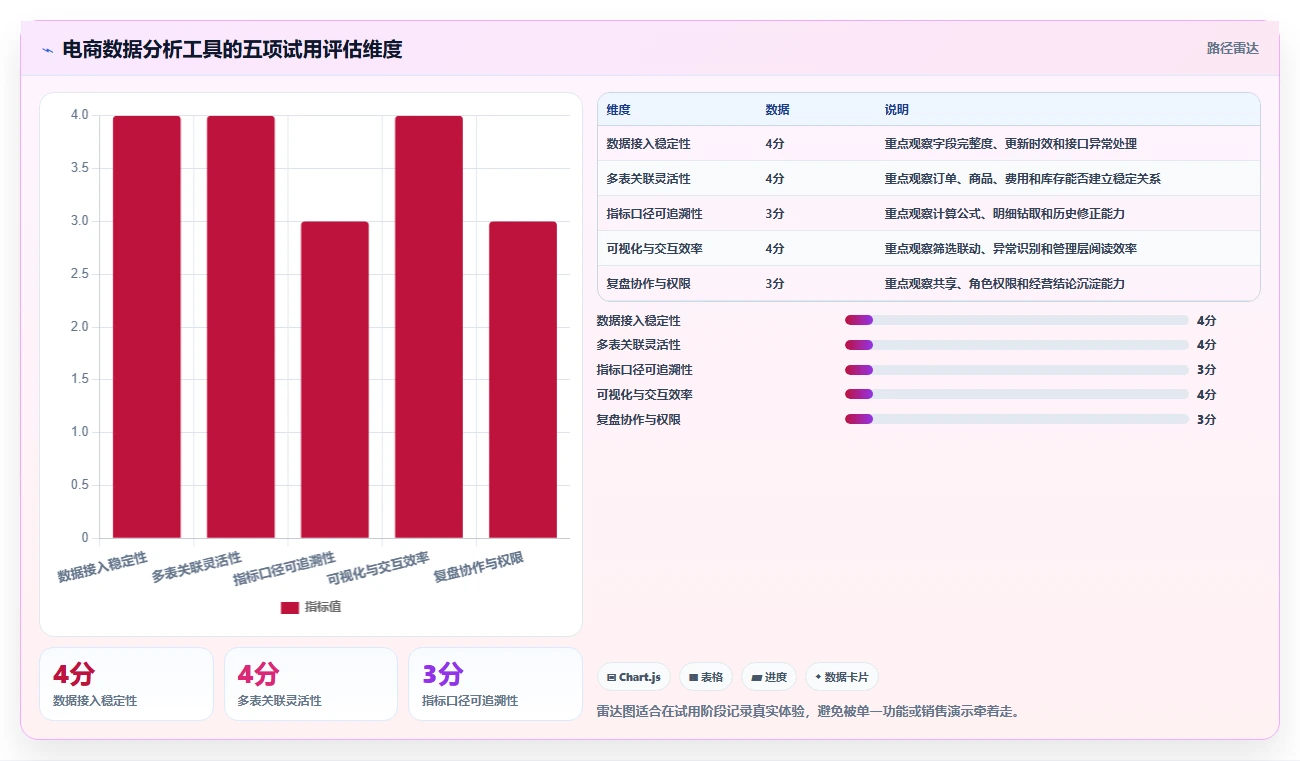Viewport: 1300px width, 761px height.
Task: Click the 复盘协作与权限 bar in the chart
Action: point(523,380)
